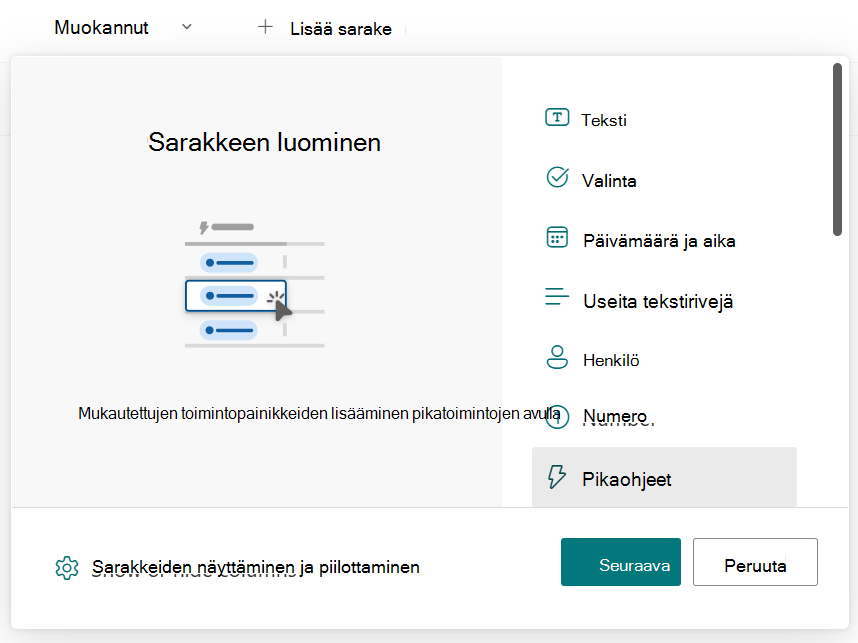Select the Teksti column type icon
Screen dimensions: 858x643
tap(557, 118)
